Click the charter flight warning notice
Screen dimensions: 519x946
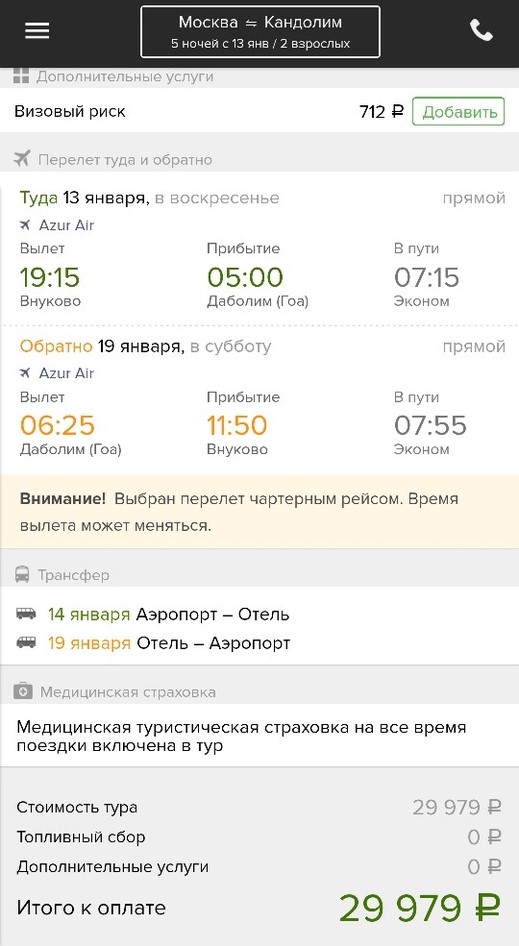click(x=260, y=512)
